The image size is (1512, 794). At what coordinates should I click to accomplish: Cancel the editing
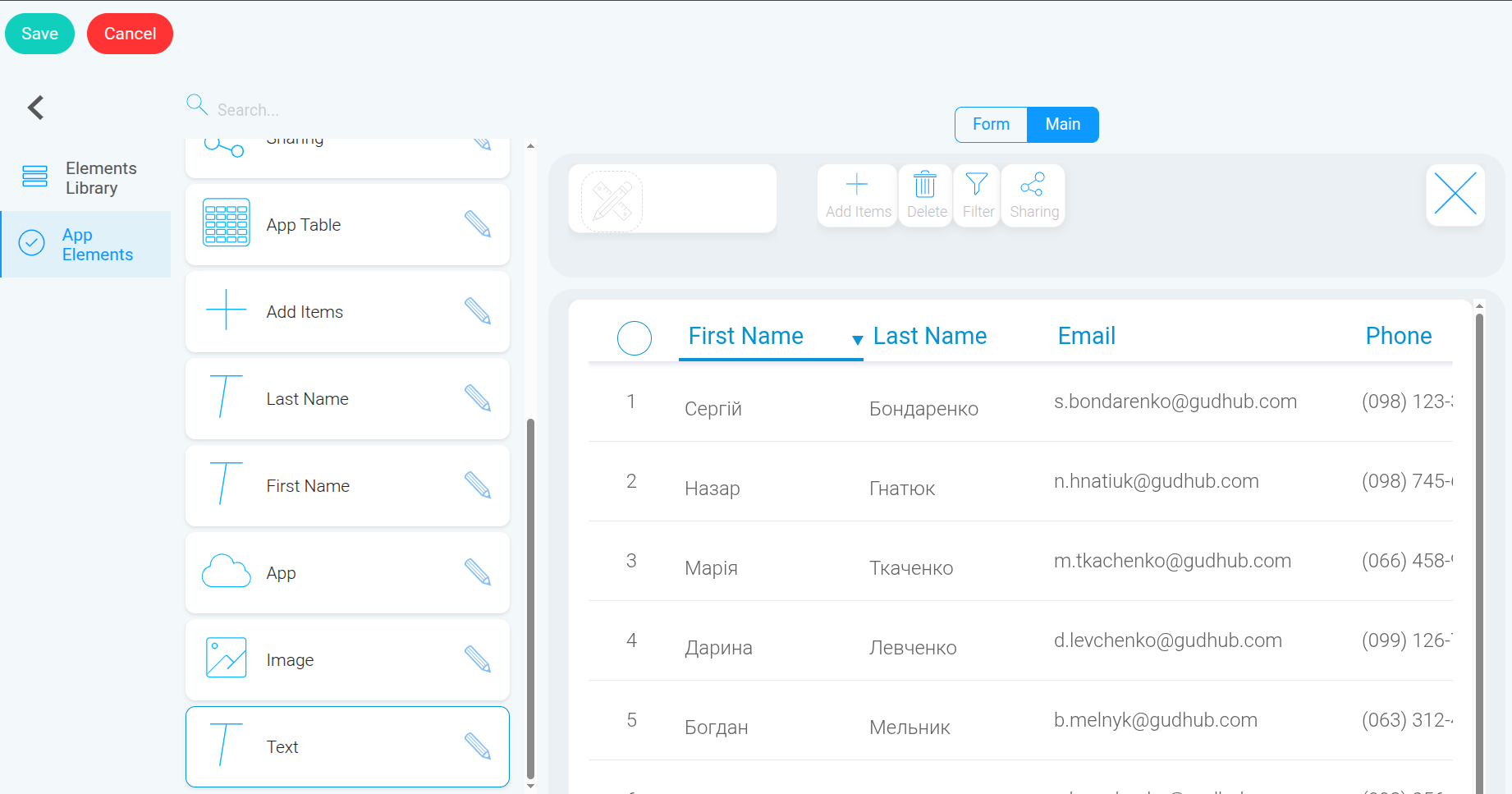(130, 34)
